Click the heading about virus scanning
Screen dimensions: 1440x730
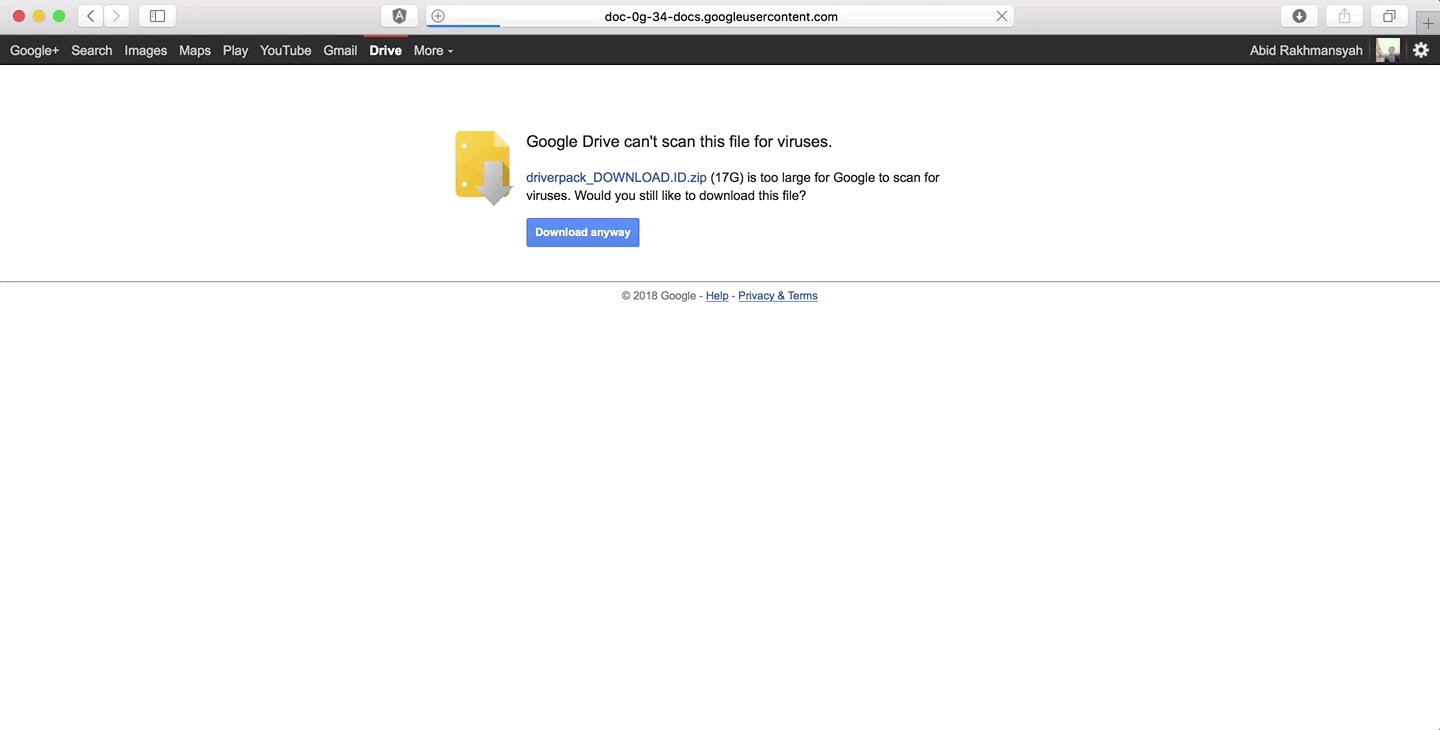679,141
